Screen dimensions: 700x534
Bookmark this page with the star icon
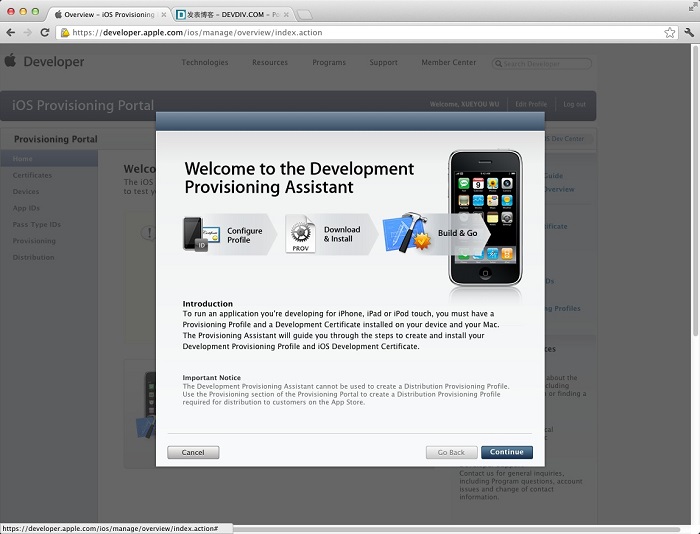(x=669, y=33)
